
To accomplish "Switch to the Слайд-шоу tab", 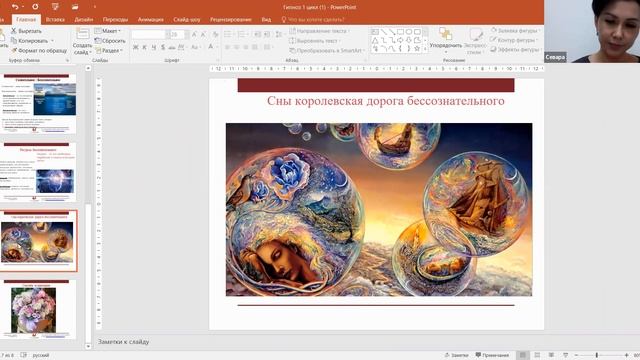I will (x=187, y=19).
